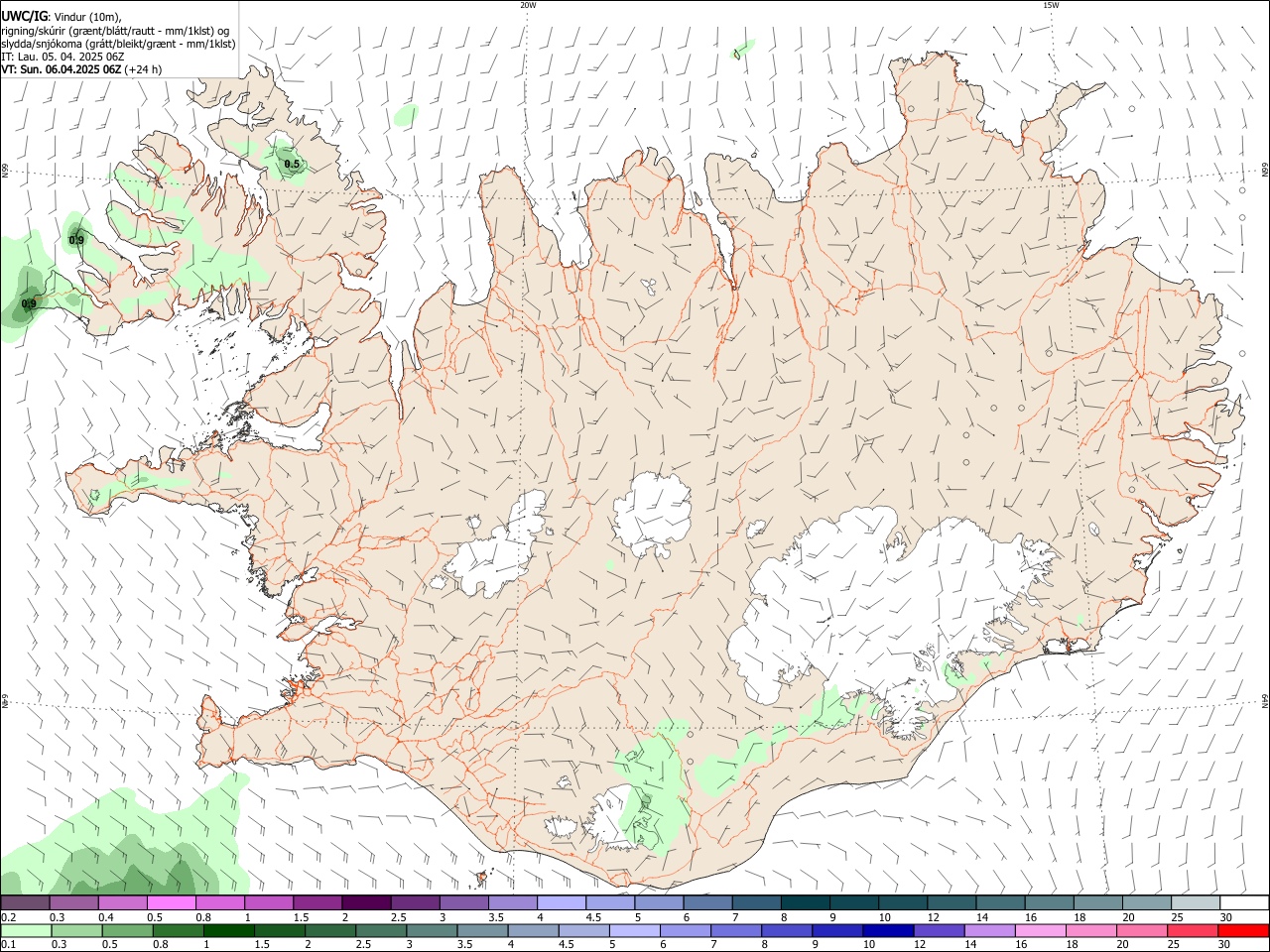Image resolution: width=1270 pixels, height=952 pixels.
Task: Click the 0.2 label in the upper legend row
Action: [9, 917]
